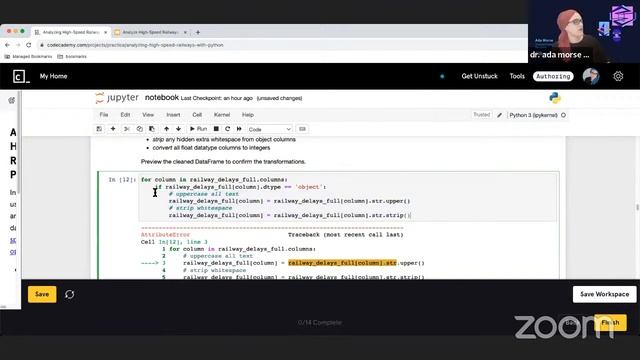Go to My Home
The height and width of the screenshot is (360, 640).
53,76
